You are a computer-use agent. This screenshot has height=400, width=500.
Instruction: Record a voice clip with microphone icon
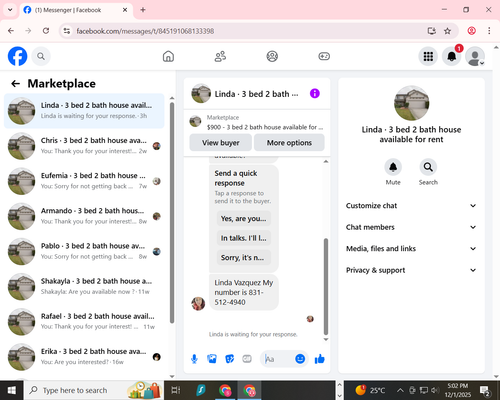pos(194,359)
